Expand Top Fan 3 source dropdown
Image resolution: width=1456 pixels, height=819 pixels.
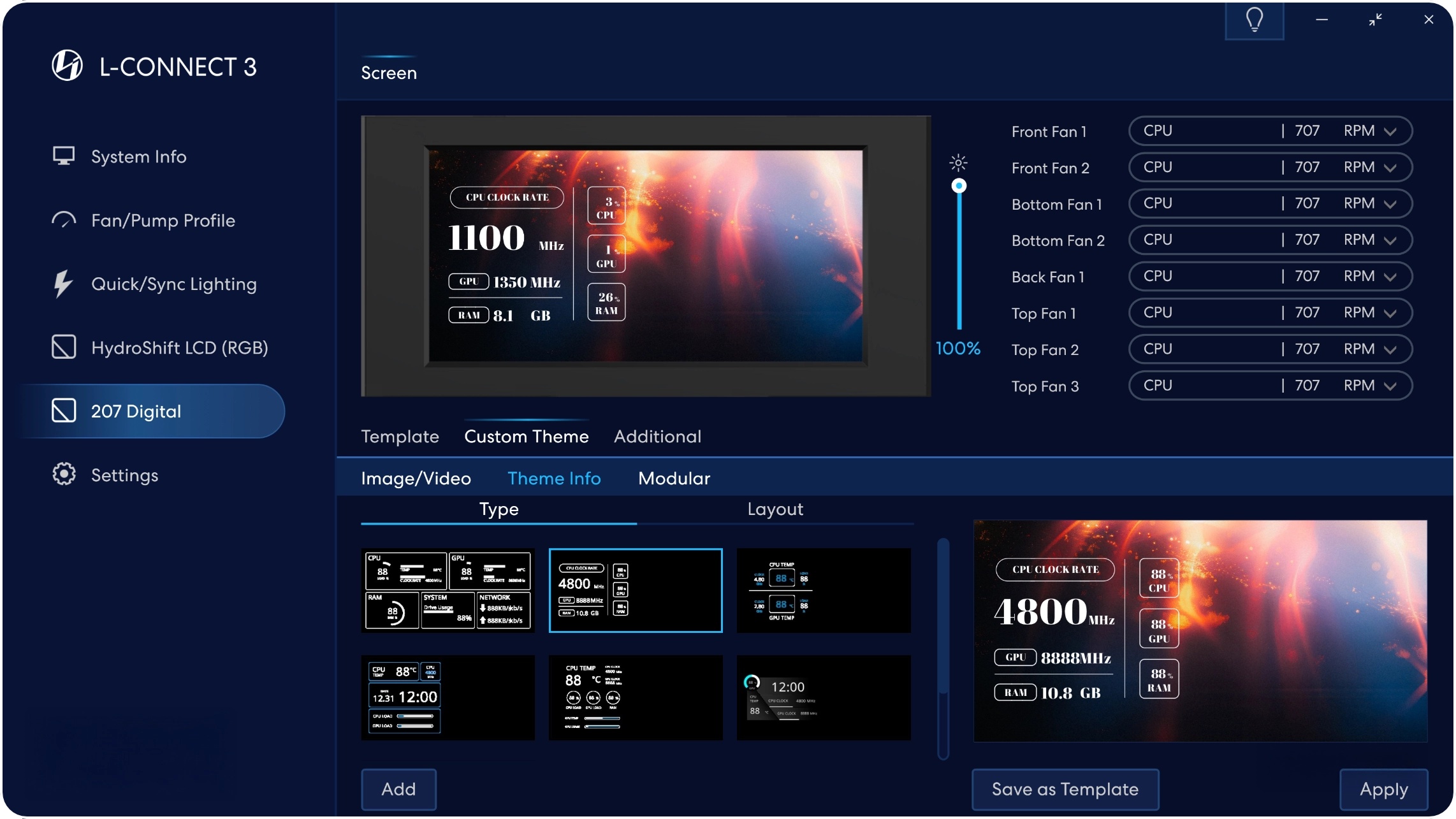pyautogui.click(x=1390, y=386)
